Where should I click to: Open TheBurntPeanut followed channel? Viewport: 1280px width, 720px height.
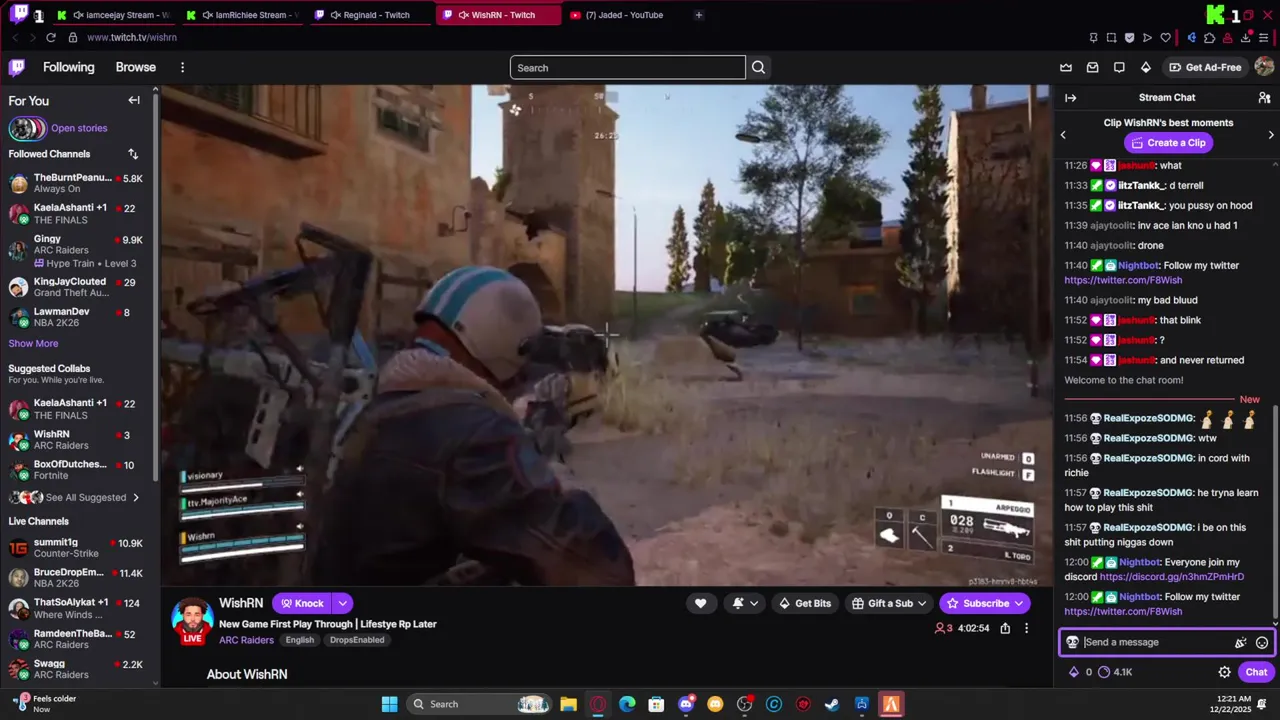coord(78,183)
